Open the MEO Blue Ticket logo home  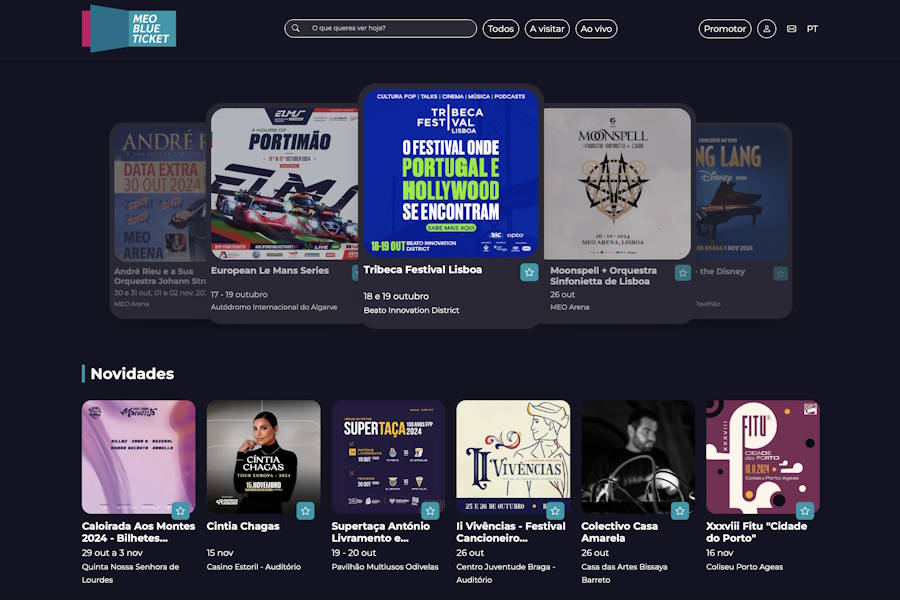[129, 28]
